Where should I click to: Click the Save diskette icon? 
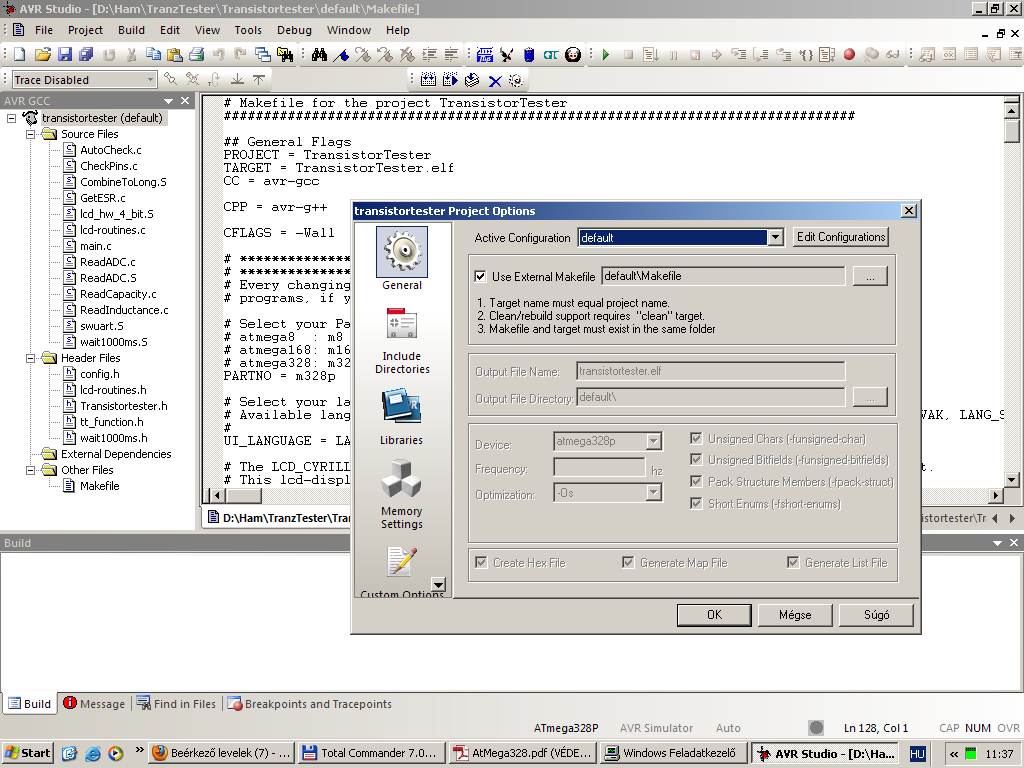click(x=65, y=55)
